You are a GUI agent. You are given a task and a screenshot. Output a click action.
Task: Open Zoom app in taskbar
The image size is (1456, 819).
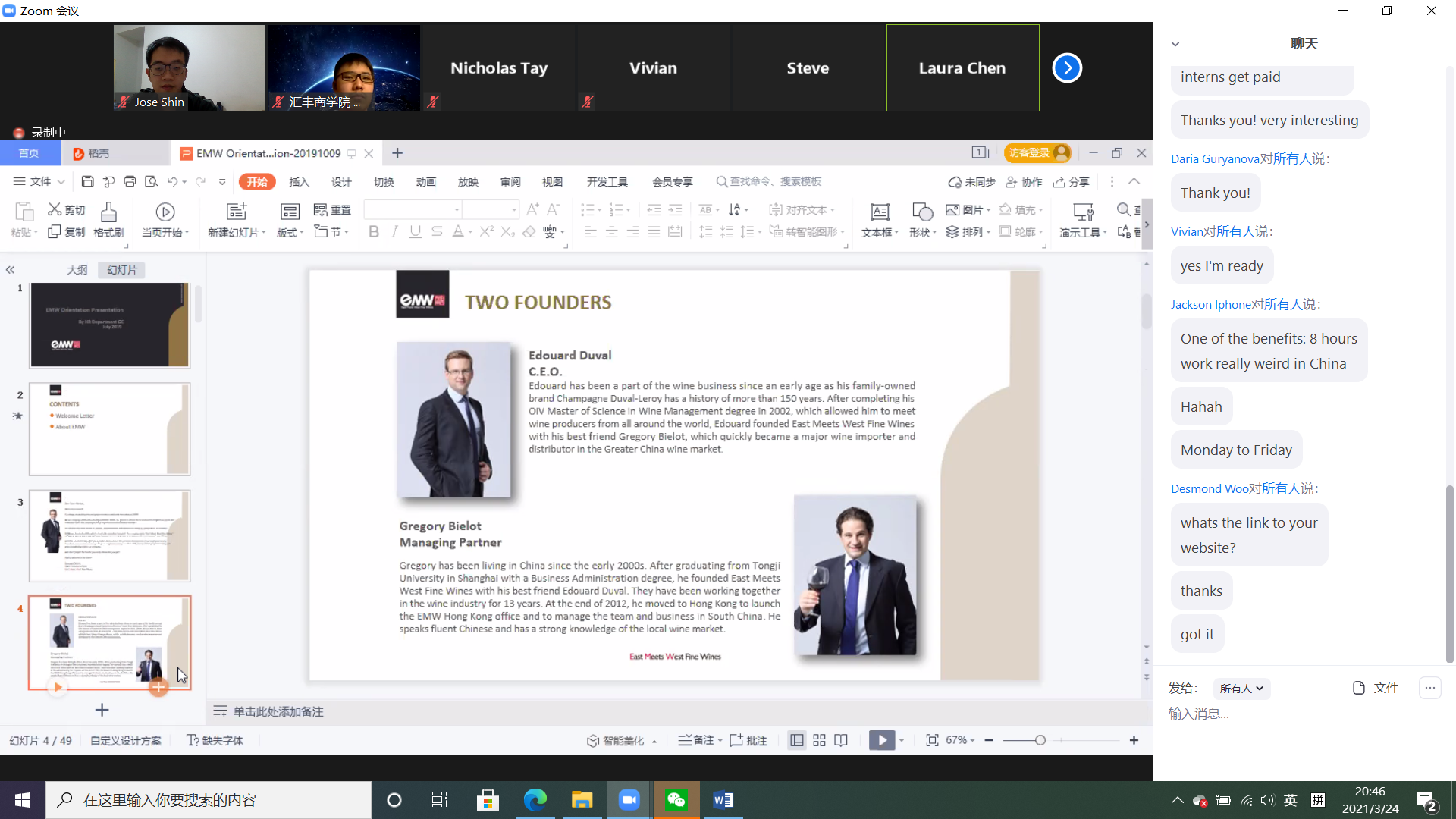629,800
